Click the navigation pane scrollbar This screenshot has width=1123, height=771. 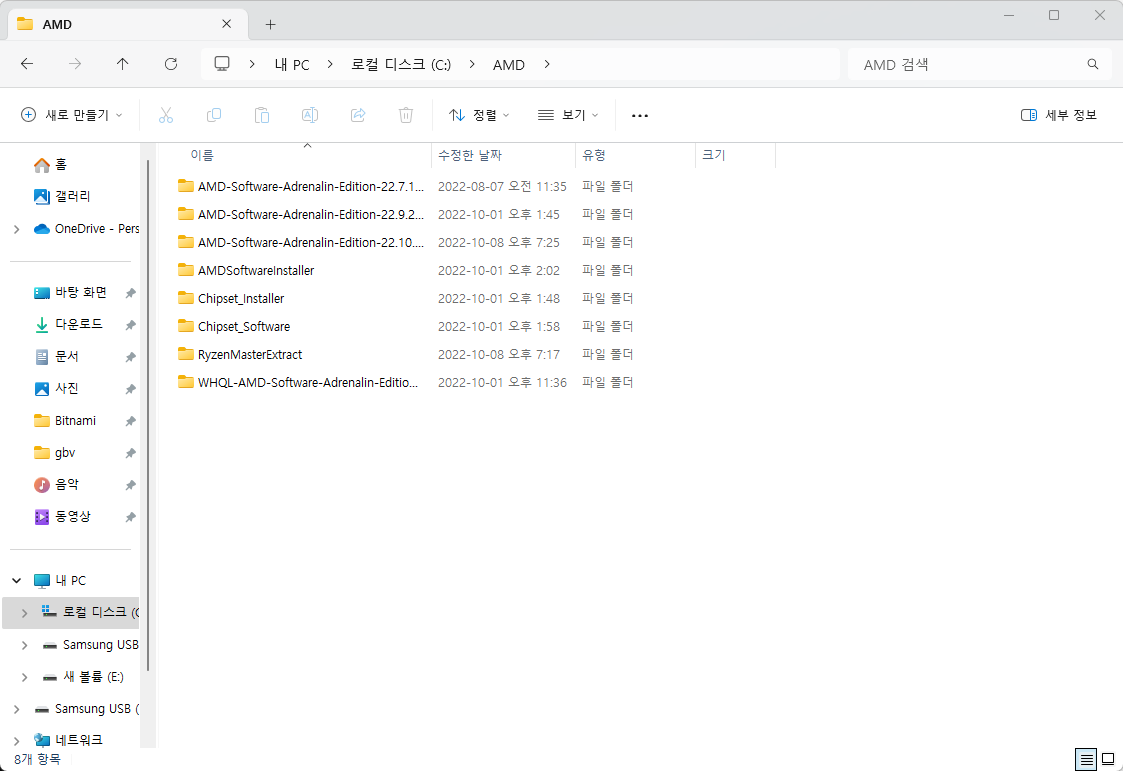coord(148,415)
